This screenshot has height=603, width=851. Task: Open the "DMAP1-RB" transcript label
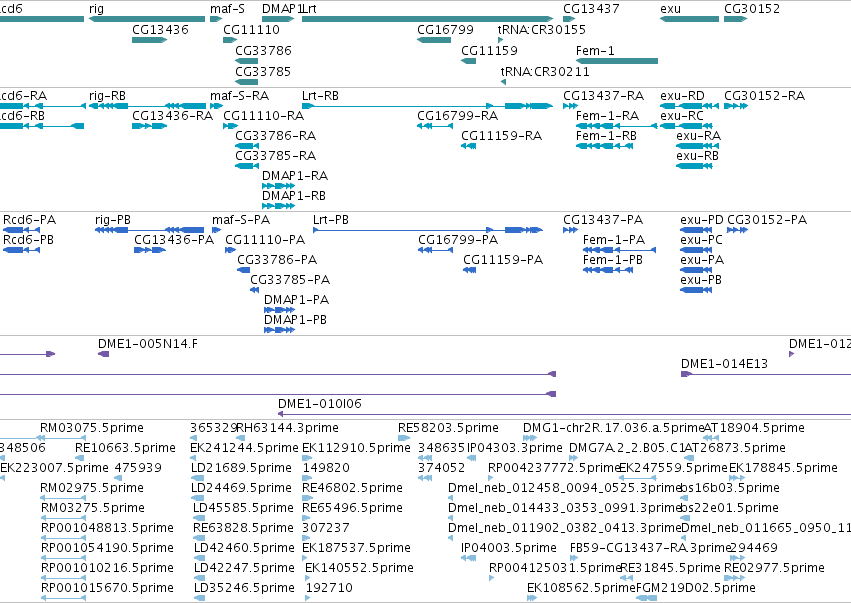(x=294, y=195)
